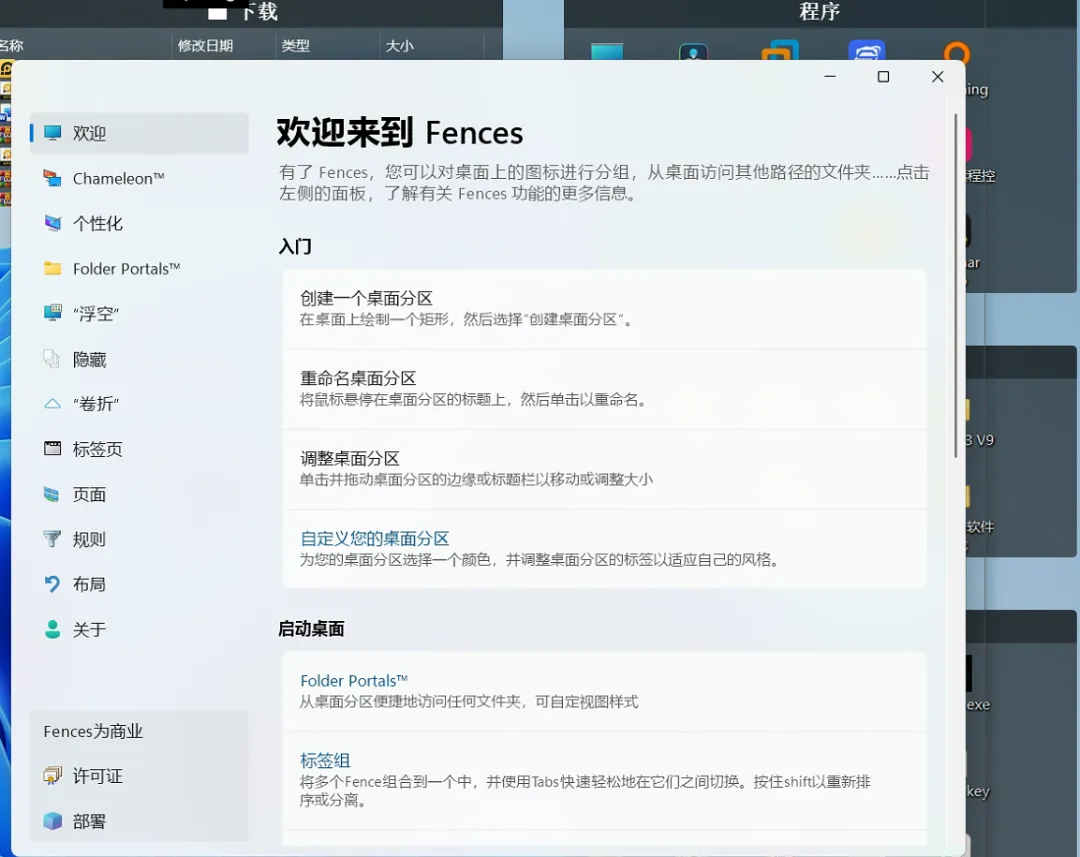Sort by 修改日期 column in 下载 fence
The height and width of the screenshot is (857, 1080).
205,45
